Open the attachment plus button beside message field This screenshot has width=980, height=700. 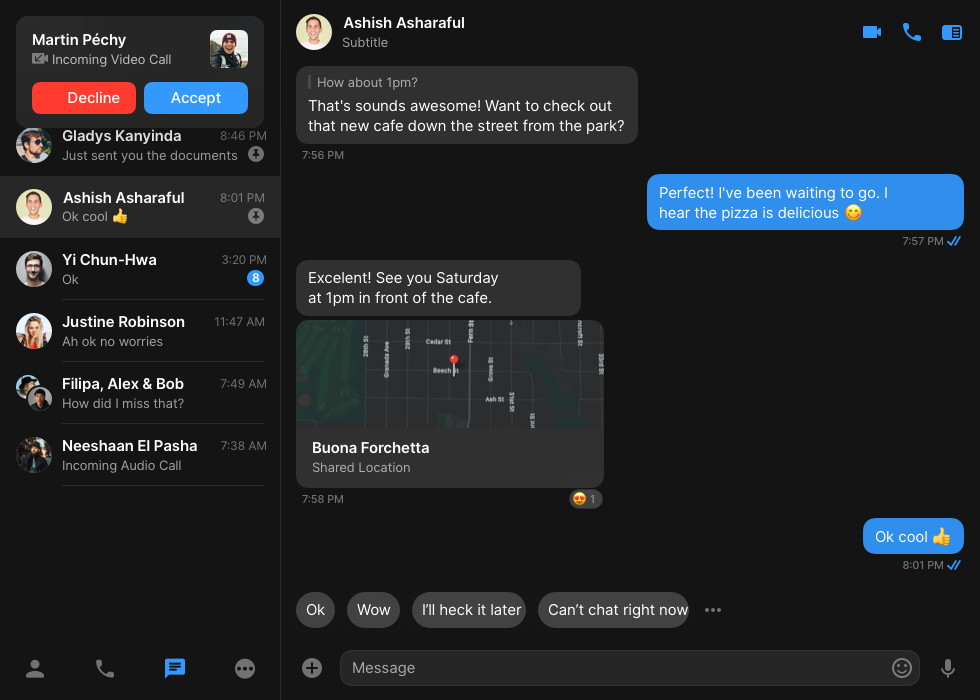pos(311,667)
